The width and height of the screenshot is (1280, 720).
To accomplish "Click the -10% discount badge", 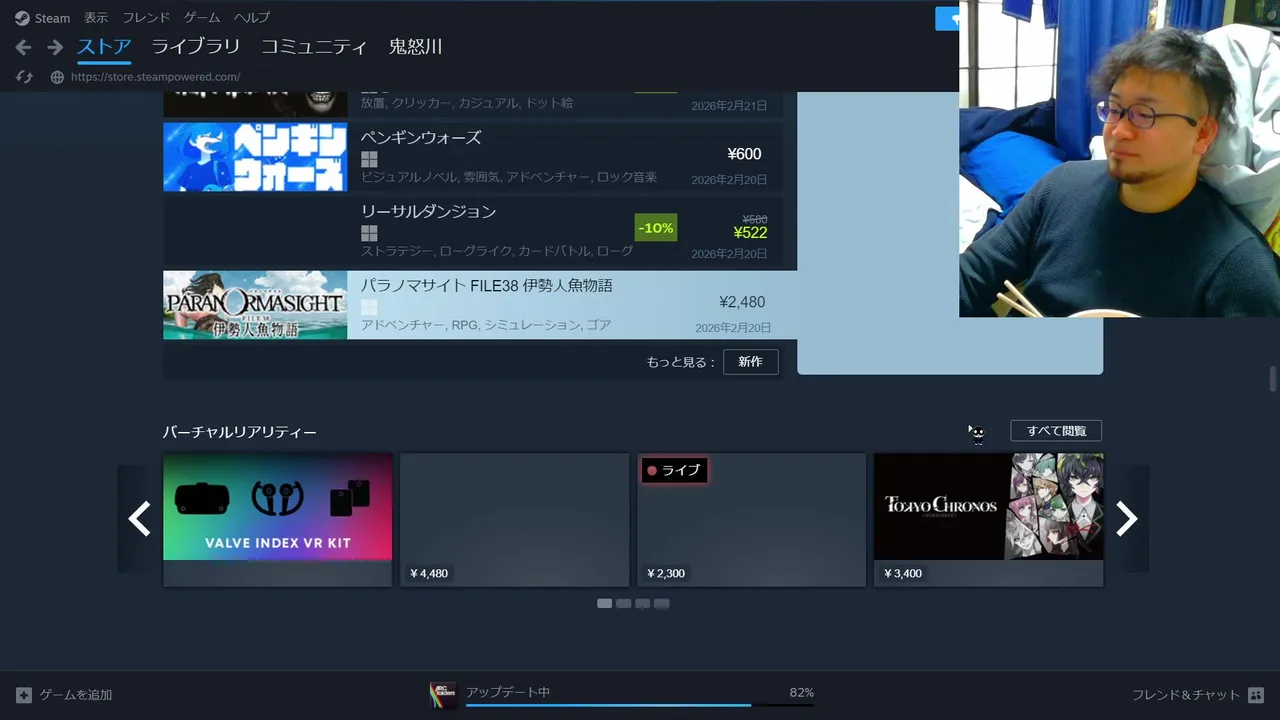I will point(656,228).
